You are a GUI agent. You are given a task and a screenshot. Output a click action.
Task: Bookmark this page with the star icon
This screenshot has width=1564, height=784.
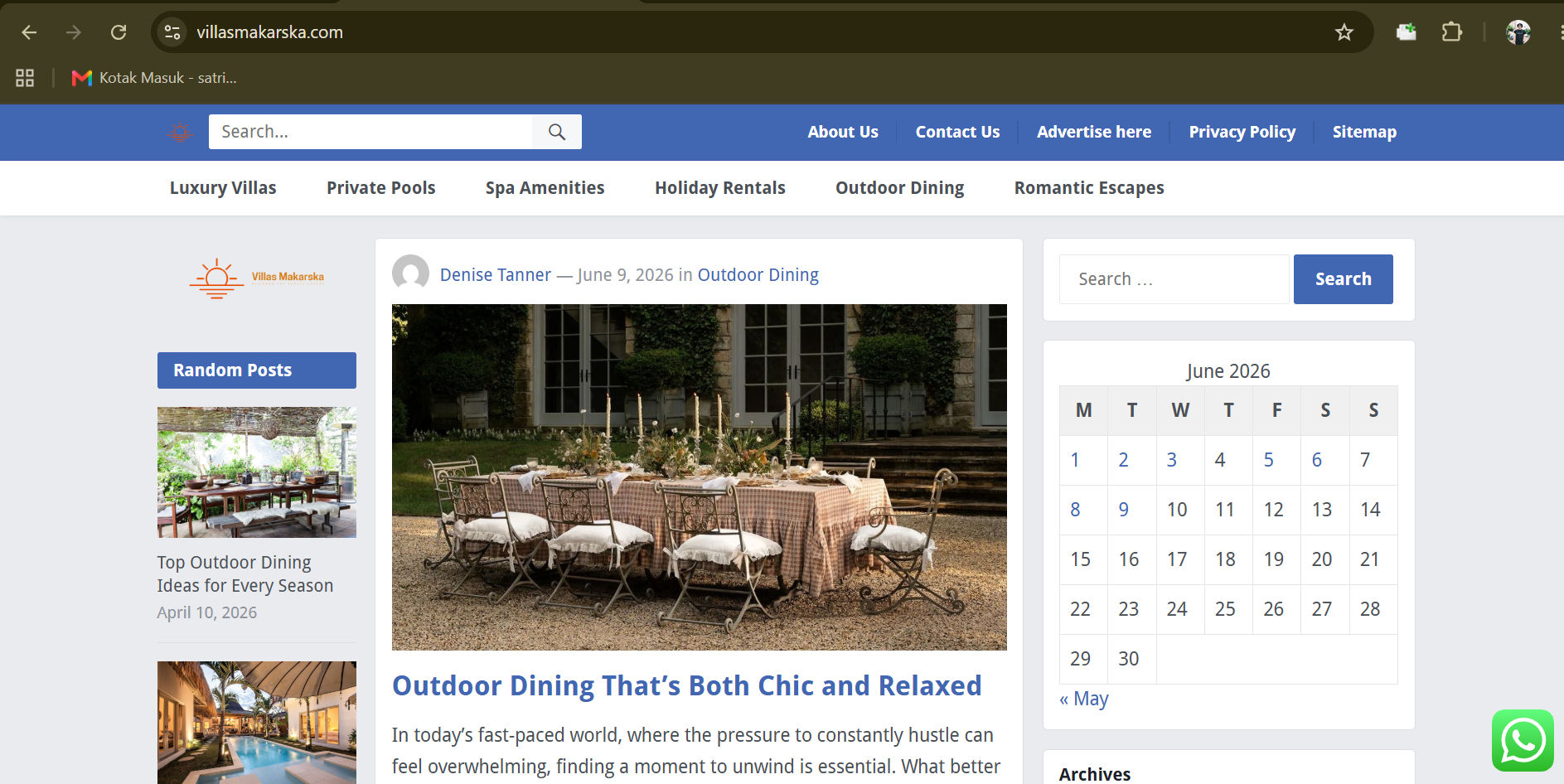[1344, 32]
